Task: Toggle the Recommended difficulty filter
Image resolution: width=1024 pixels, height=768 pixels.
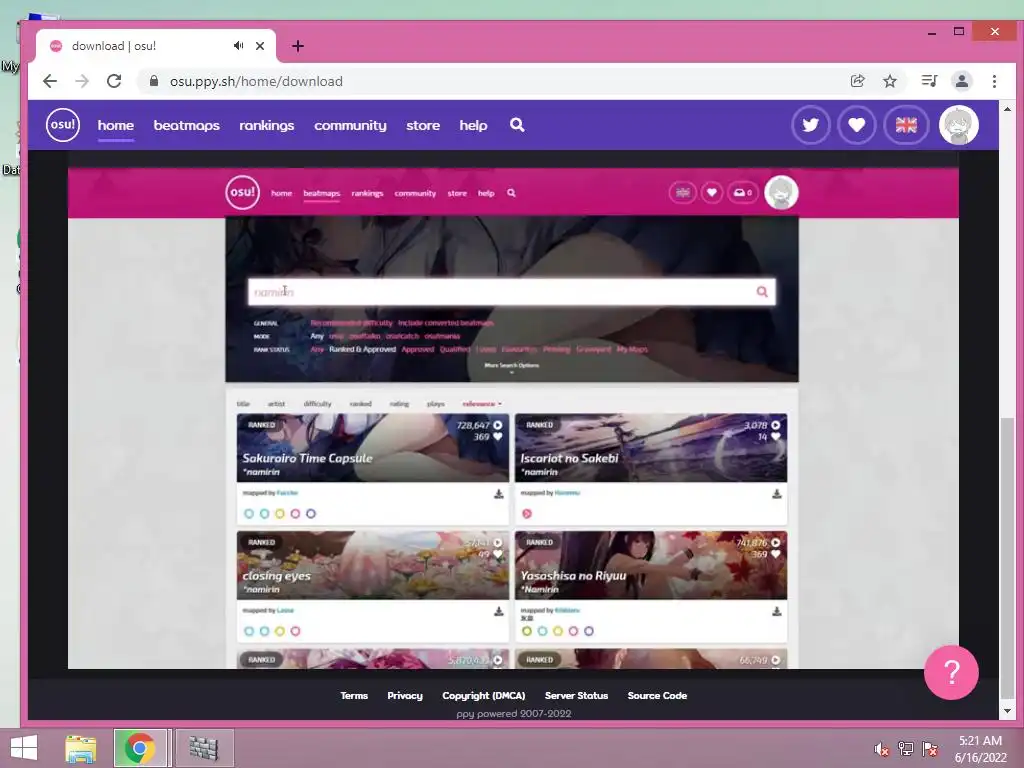Action: [351, 323]
